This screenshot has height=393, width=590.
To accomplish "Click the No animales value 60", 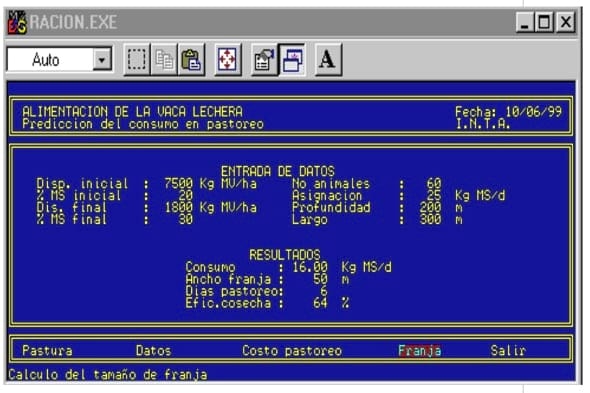I will pyautogui.click(x=434, y=183).
